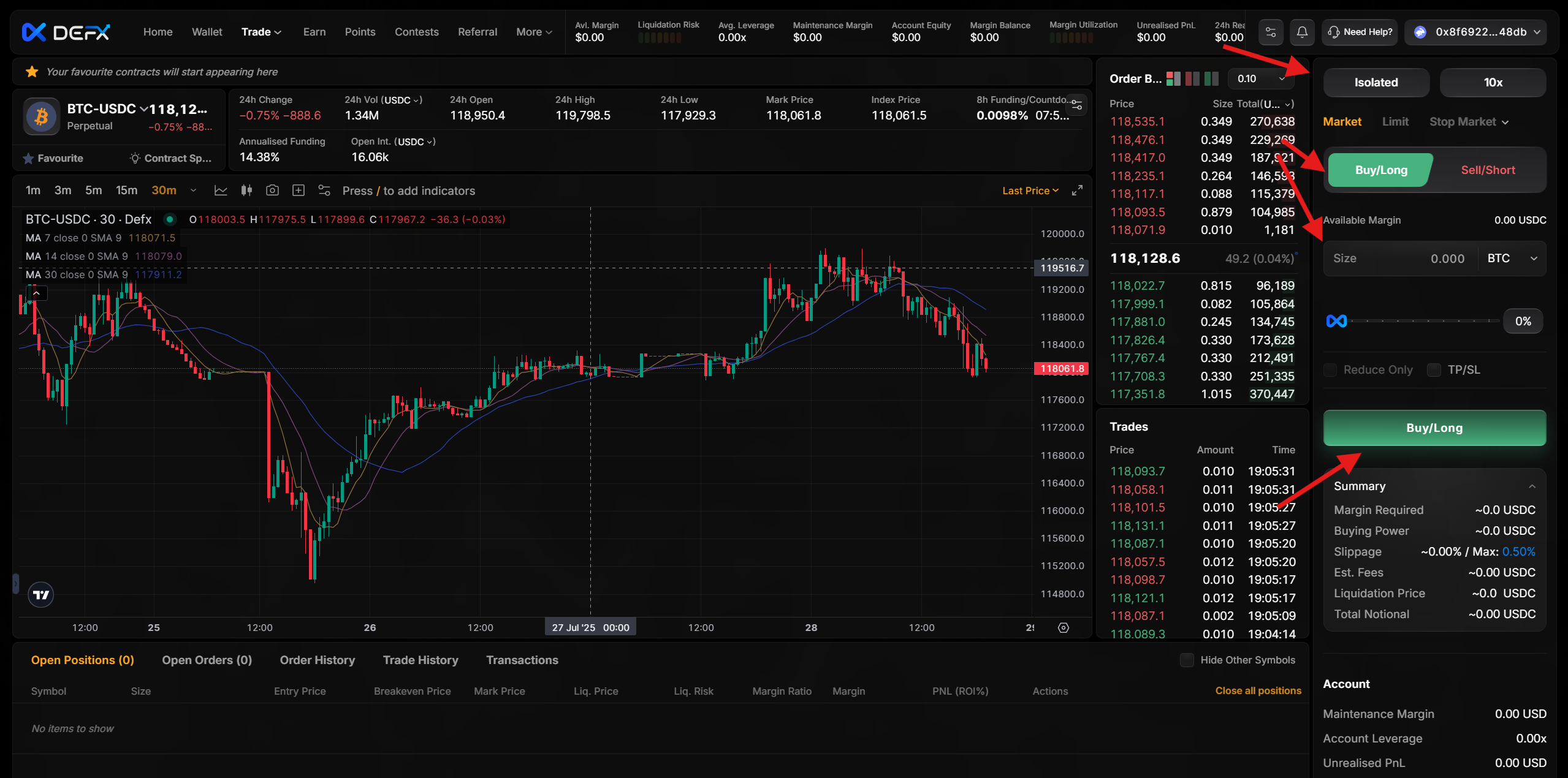The image size is (1568, 778).
Task: Click Close all positions link
Action: (1258, 690)
